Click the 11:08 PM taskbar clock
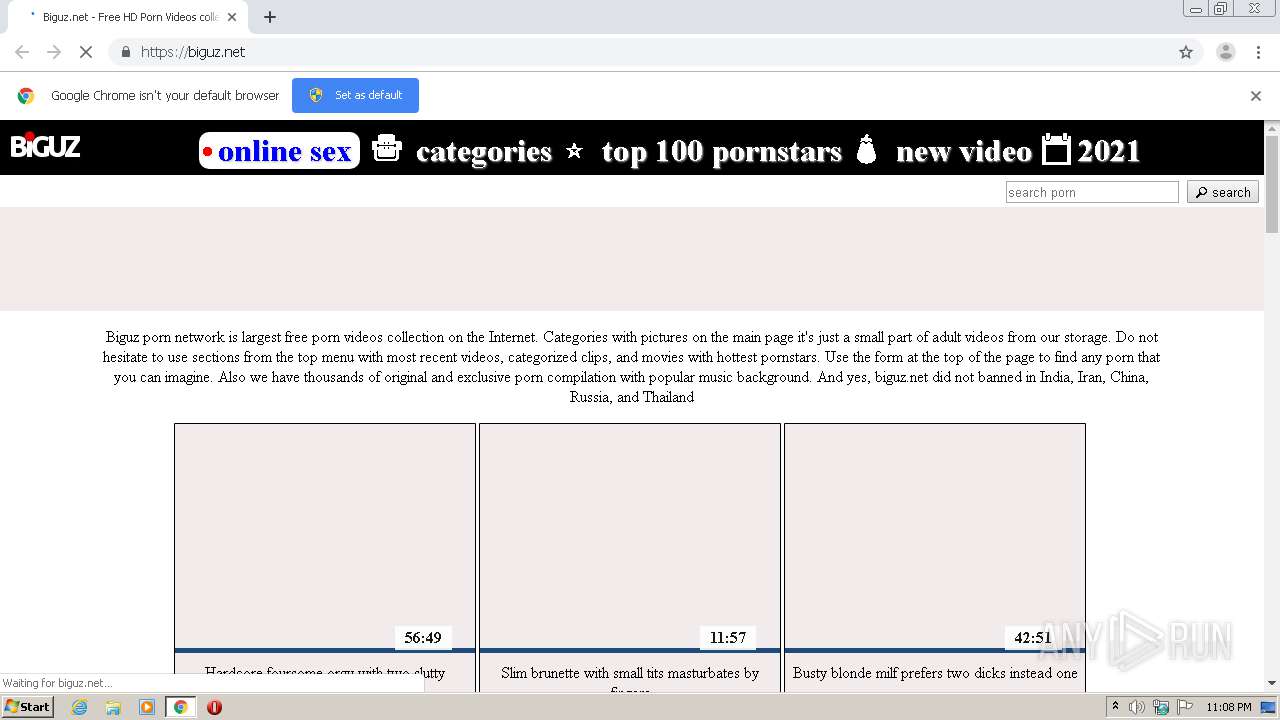This screenshot has width=1280, height=720. [x=1228, y=707]
